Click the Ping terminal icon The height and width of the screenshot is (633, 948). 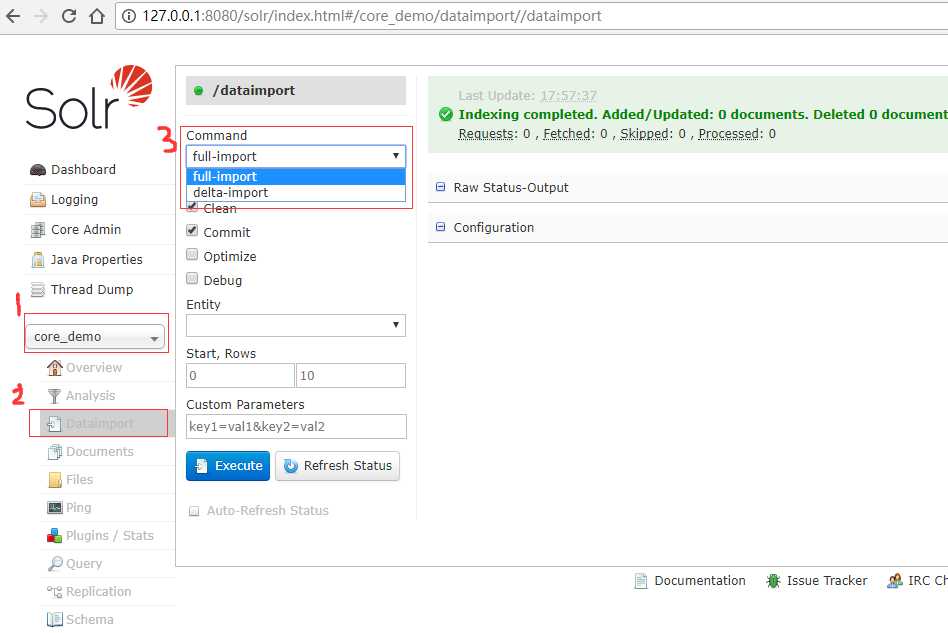pos(54,508)
